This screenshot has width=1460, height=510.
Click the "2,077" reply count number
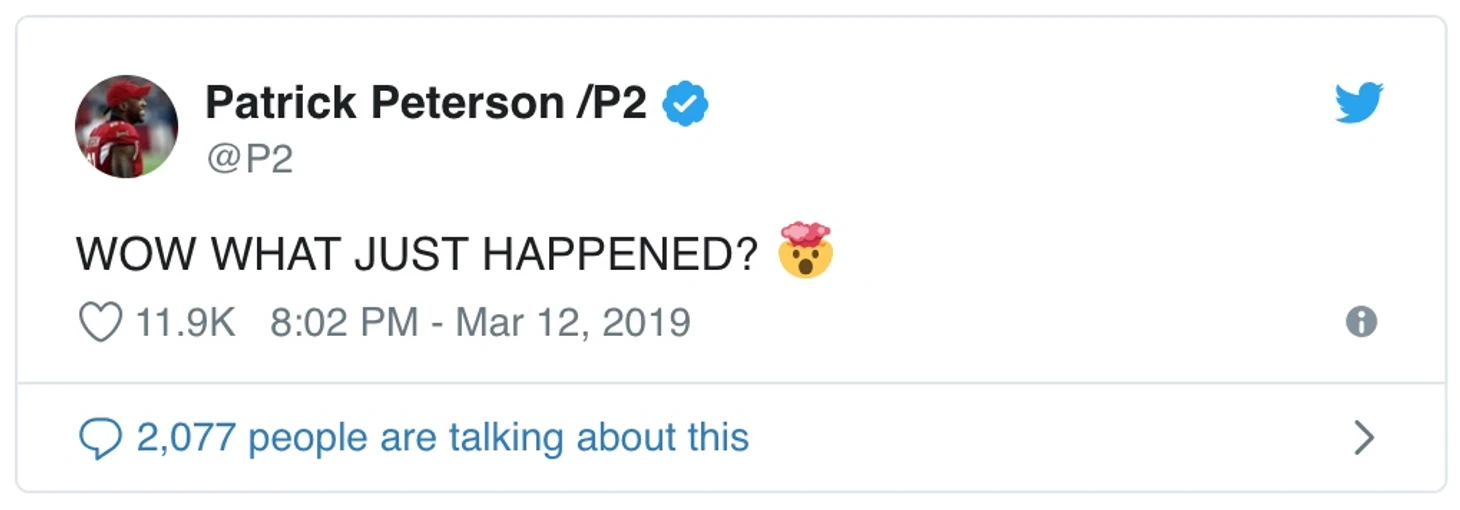186,438
